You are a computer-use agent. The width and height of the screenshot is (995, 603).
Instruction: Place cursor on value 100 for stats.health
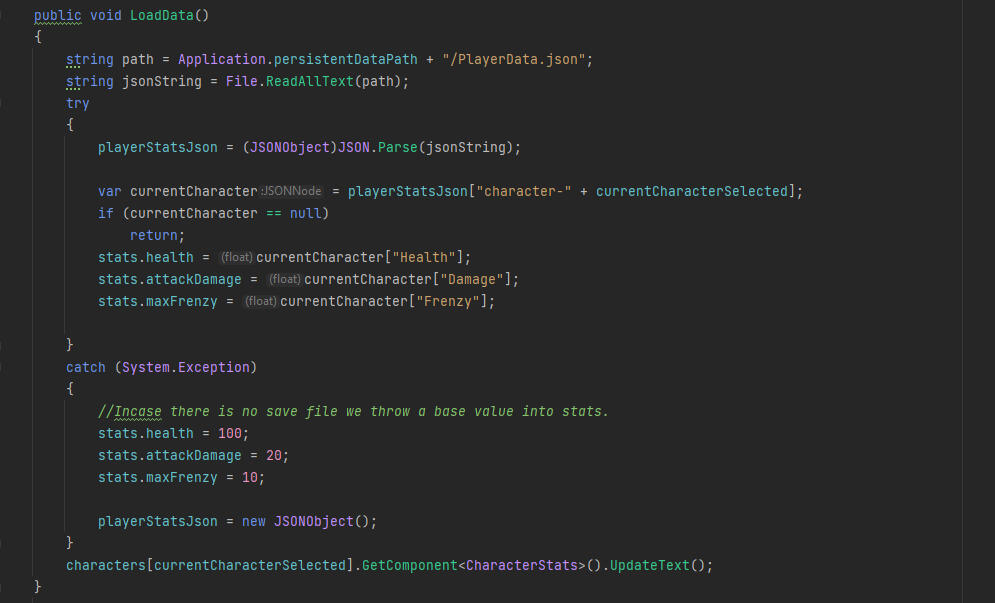pyautogui.click(x=229, y=433)
